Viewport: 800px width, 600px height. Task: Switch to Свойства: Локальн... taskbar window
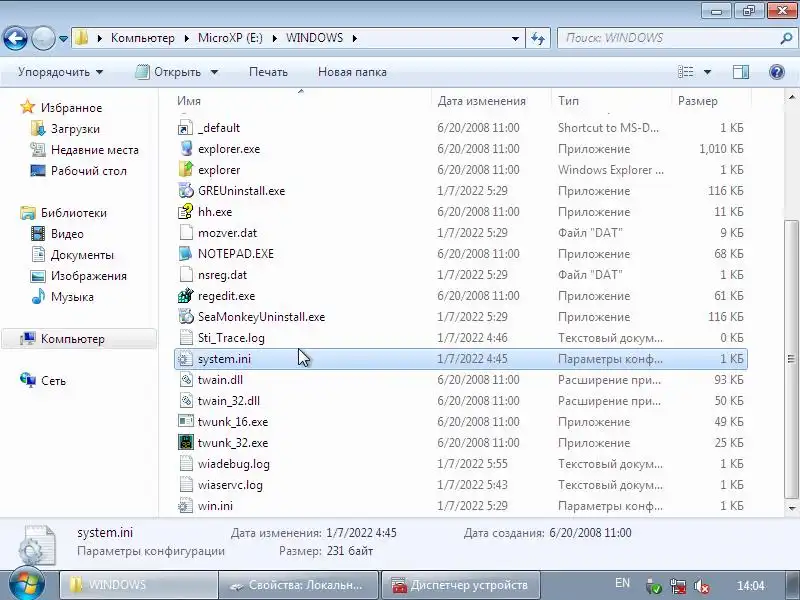point(298,585)
